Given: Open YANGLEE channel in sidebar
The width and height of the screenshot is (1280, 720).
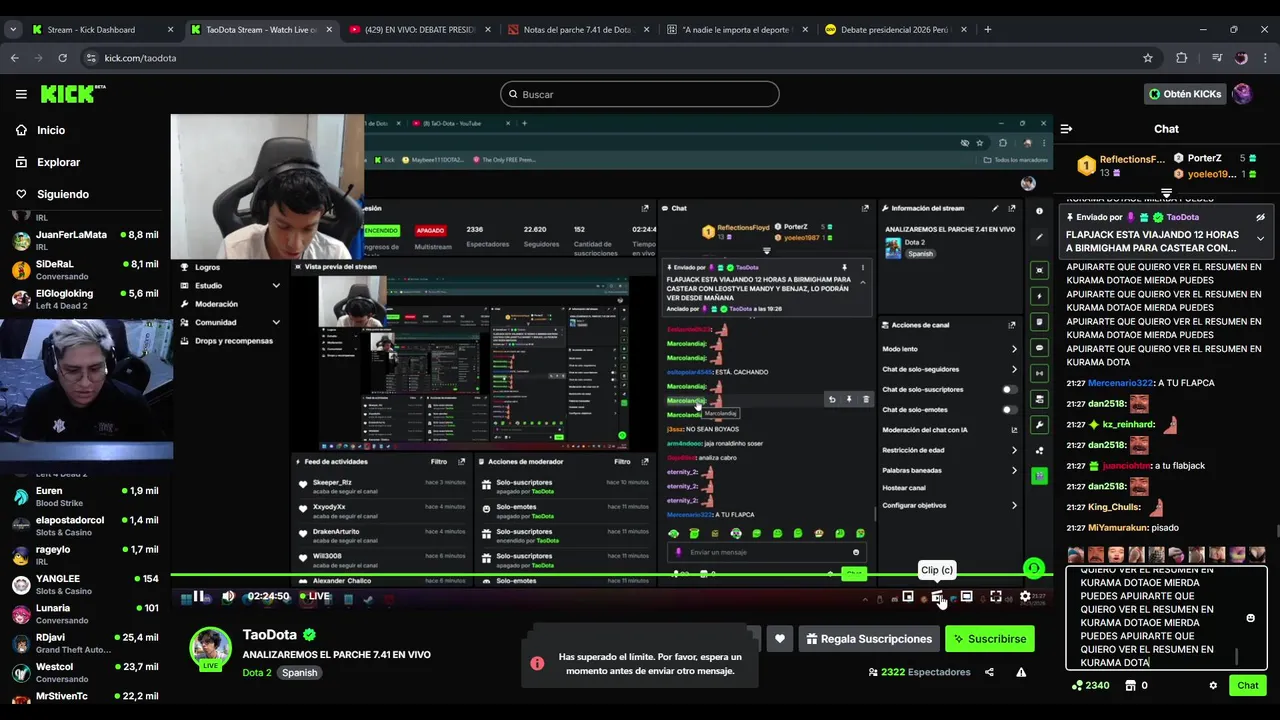Looking at the screenshot, I should (85, 584).
